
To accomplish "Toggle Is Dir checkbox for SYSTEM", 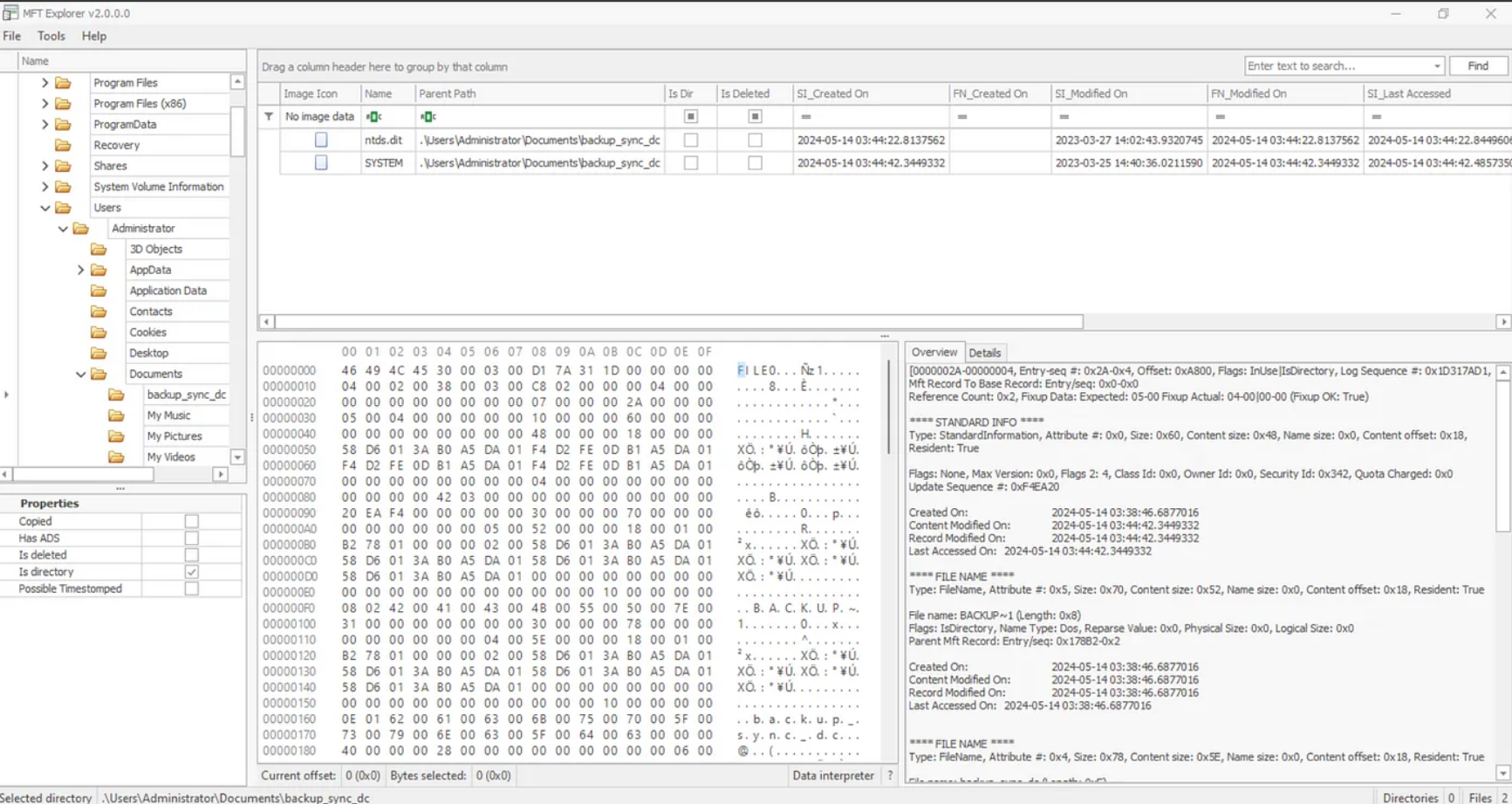I will tap(690, 162).
